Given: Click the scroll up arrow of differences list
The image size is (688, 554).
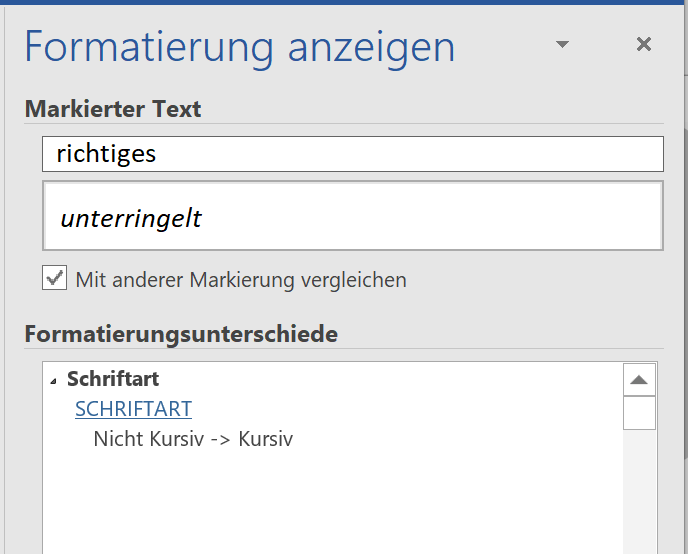Looking at the screenshot, I should click(639, 379).
